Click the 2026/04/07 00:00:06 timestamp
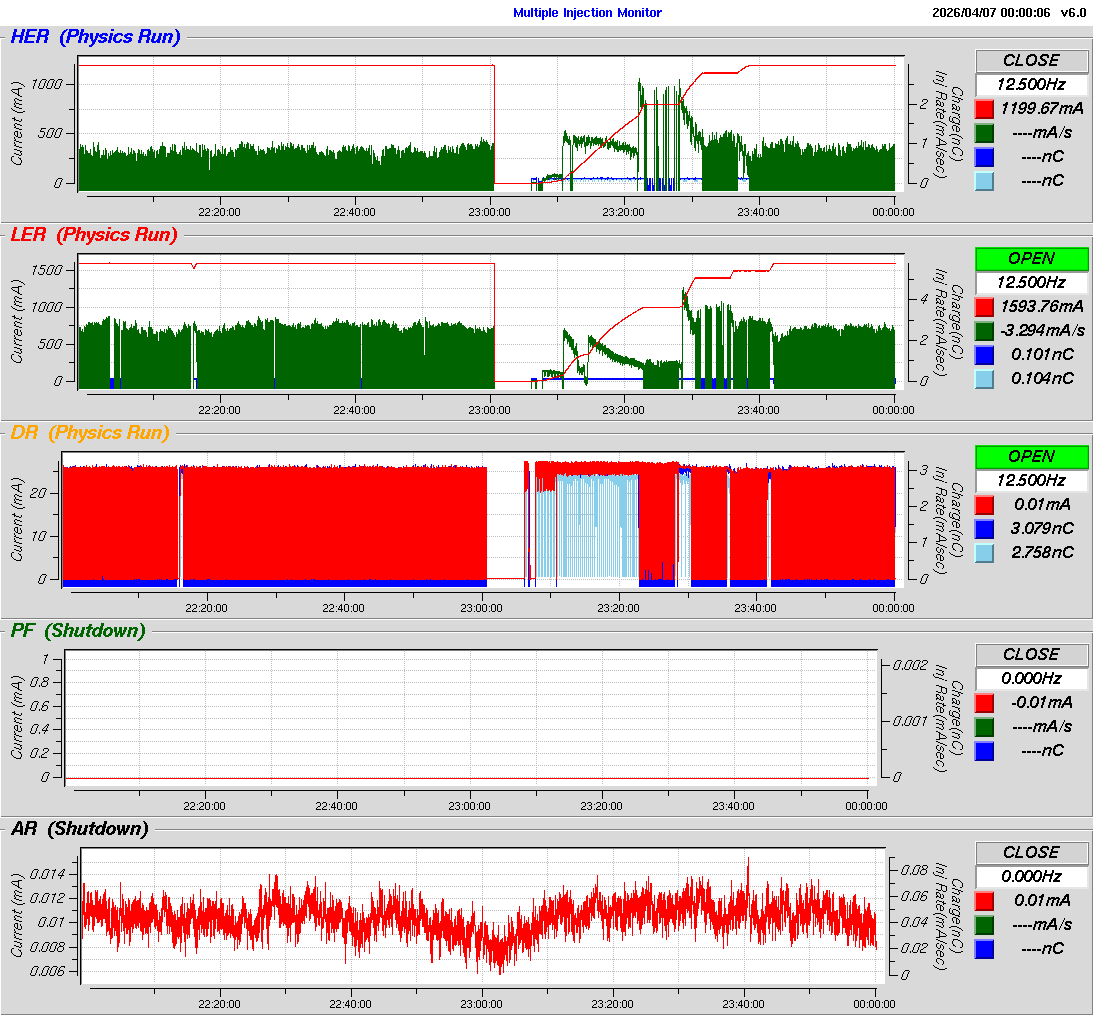Screen dimensions: 1093x1015 point(991,13)
